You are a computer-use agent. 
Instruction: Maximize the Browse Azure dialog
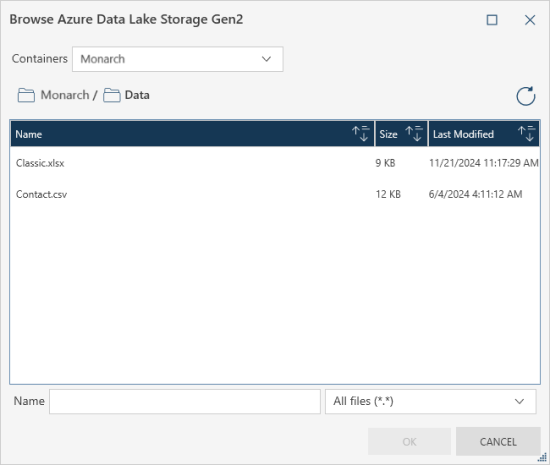[x=492, y=20]
